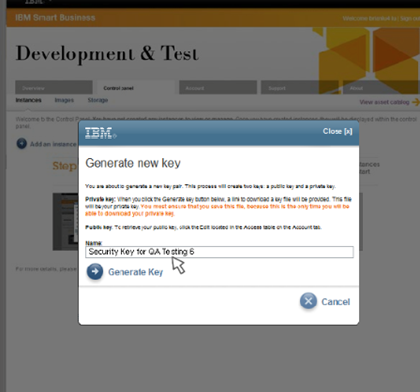Viewport: 420px width, 392px height.
Task: Open the Overview tab
Action: click(x=54, y=87)
